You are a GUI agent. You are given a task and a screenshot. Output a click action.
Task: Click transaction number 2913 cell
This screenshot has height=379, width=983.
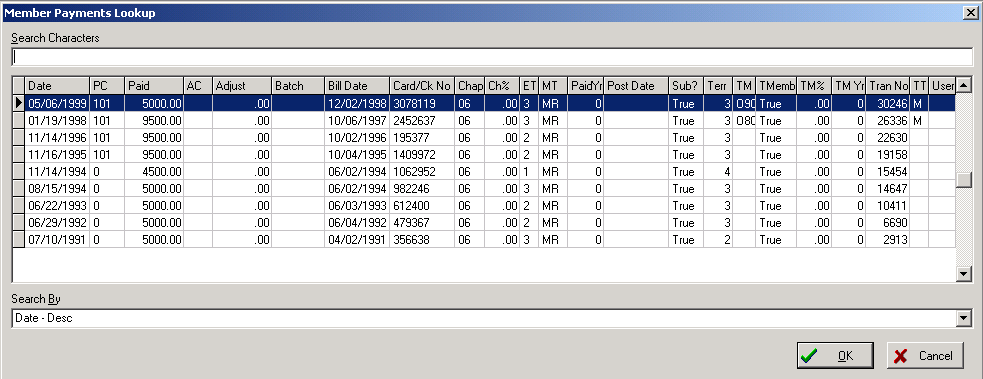click(888, 239)
